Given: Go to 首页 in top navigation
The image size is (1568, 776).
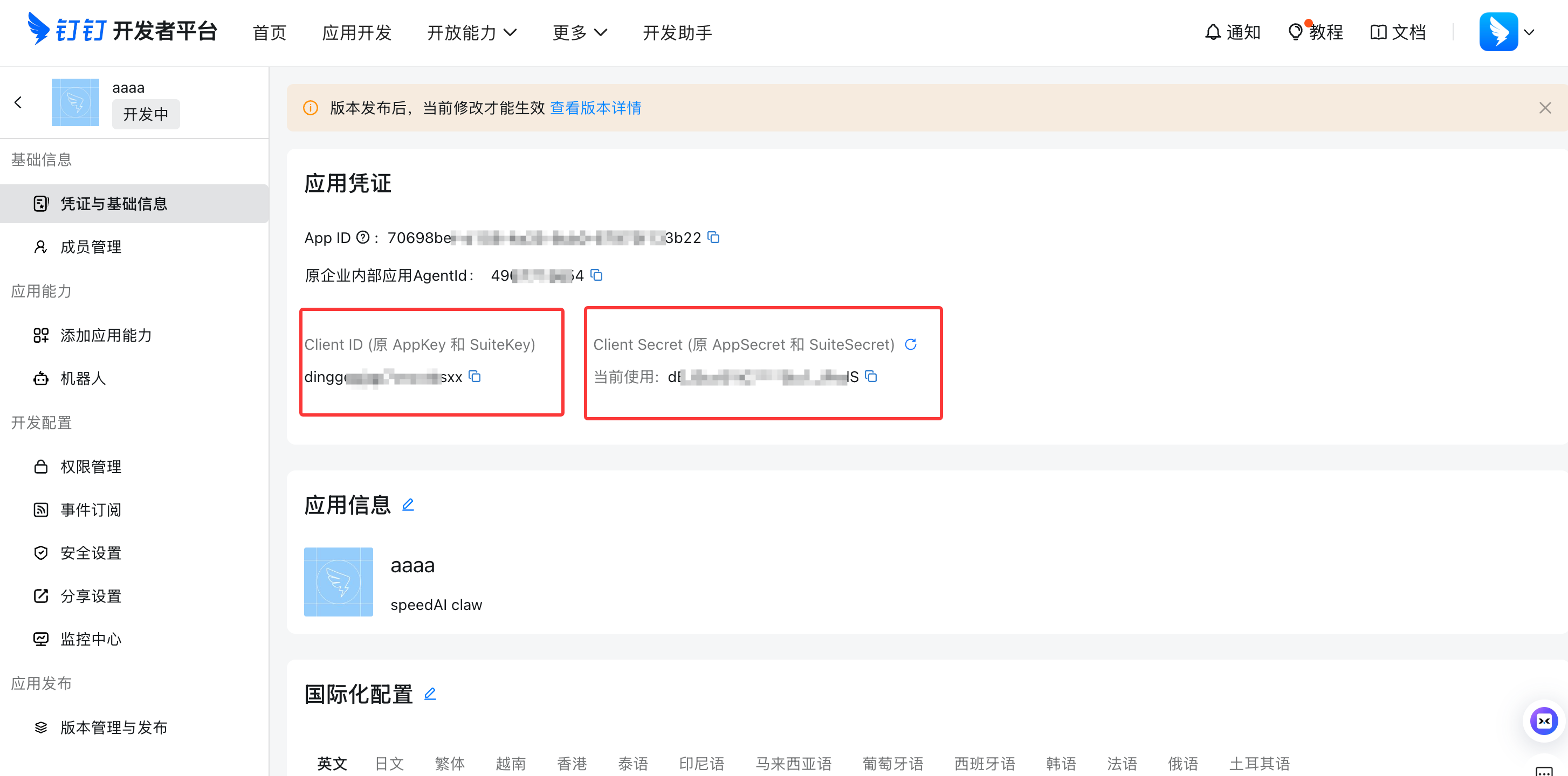Looking at the screenshot, I should coord(270,32).
